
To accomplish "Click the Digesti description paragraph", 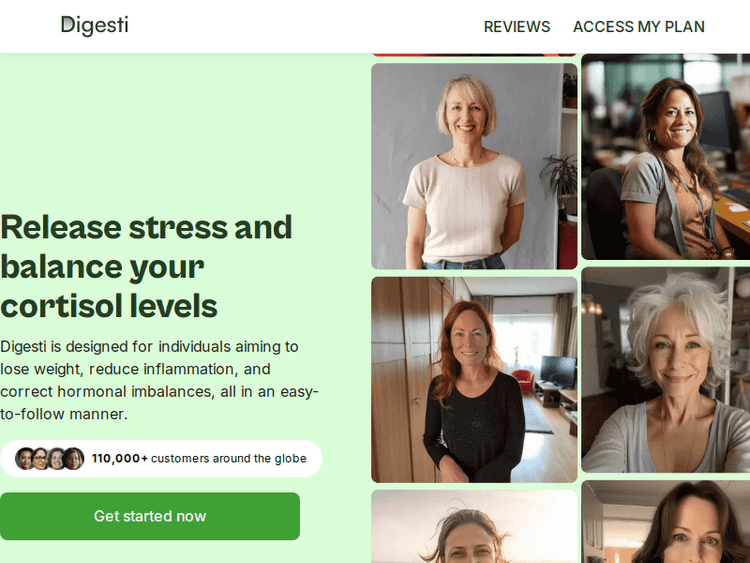I will pos(159,380).
